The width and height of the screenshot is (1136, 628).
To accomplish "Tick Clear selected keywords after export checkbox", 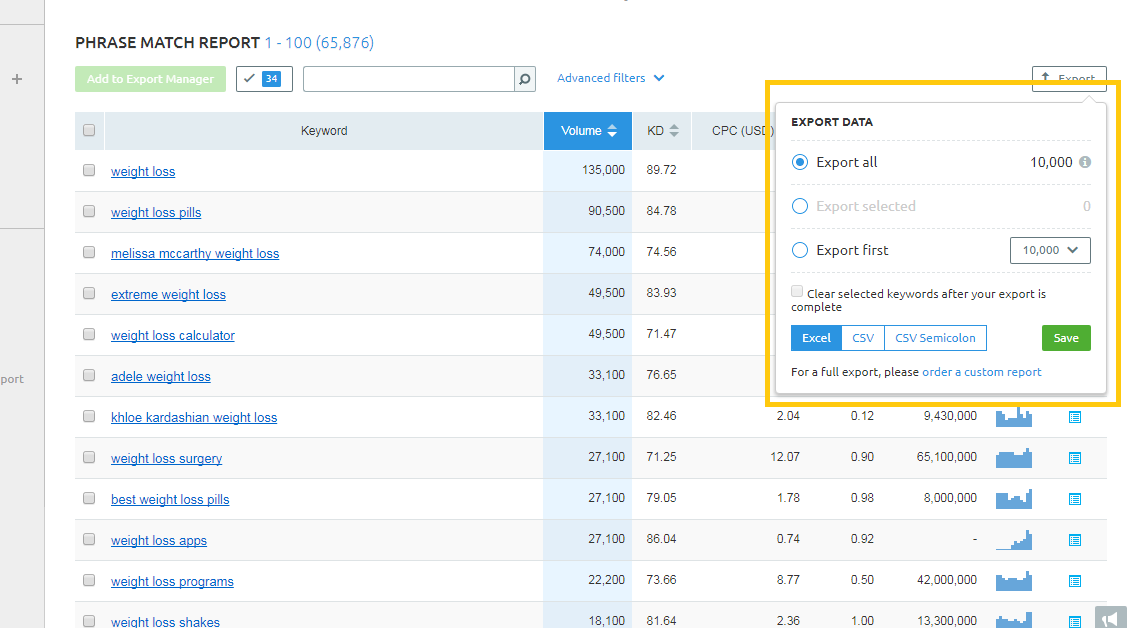I will click(797, 291).
